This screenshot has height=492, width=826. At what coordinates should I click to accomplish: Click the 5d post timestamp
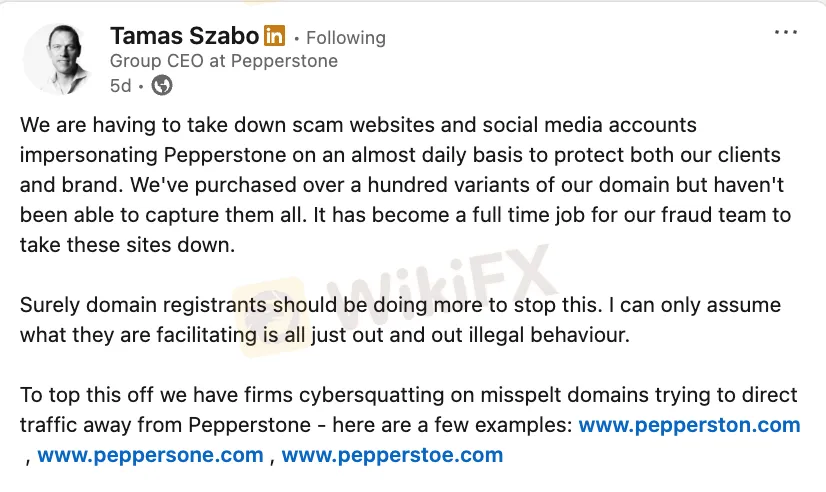click(x=120, y=86)
